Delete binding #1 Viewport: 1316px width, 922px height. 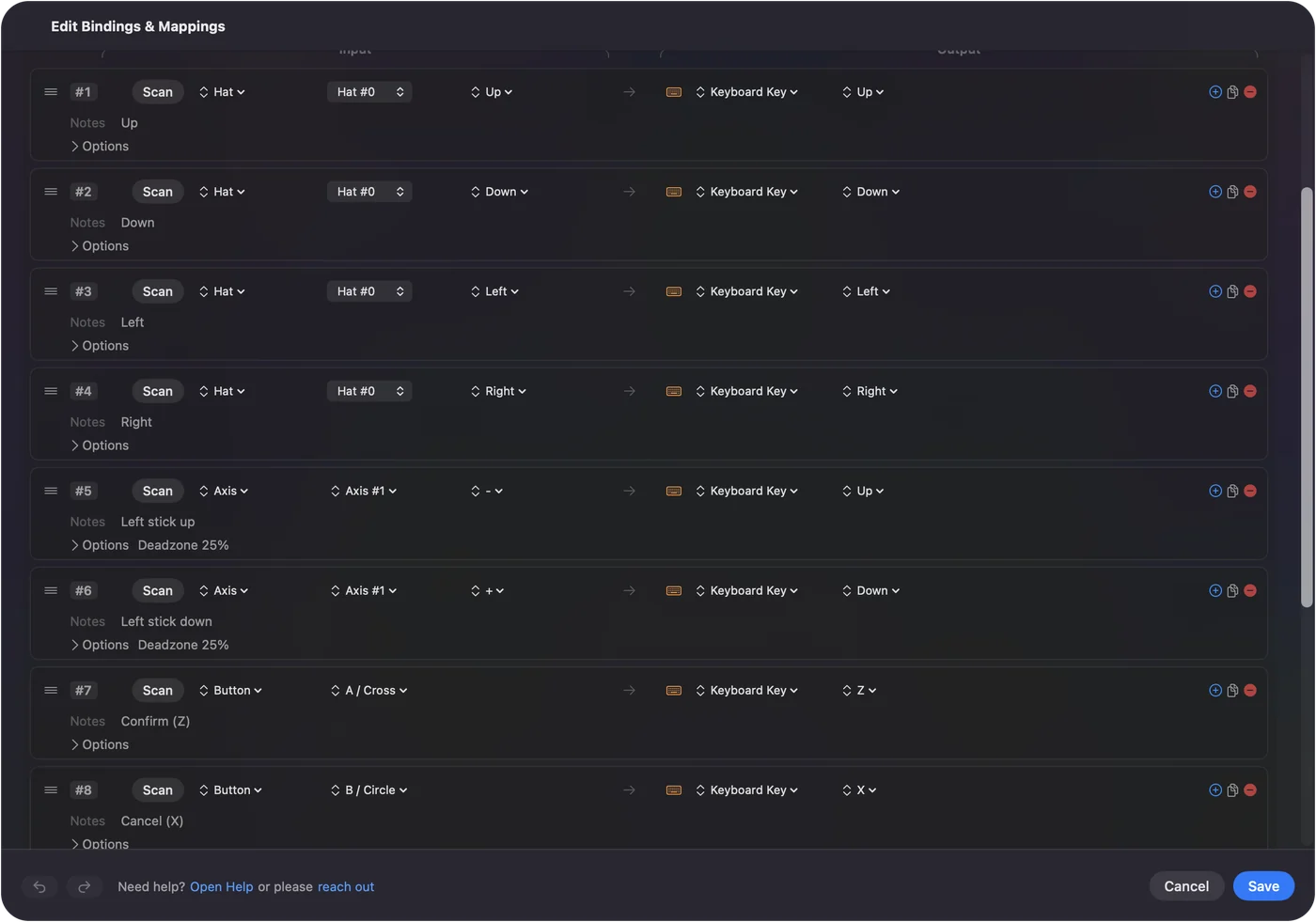click(1250, 92)
